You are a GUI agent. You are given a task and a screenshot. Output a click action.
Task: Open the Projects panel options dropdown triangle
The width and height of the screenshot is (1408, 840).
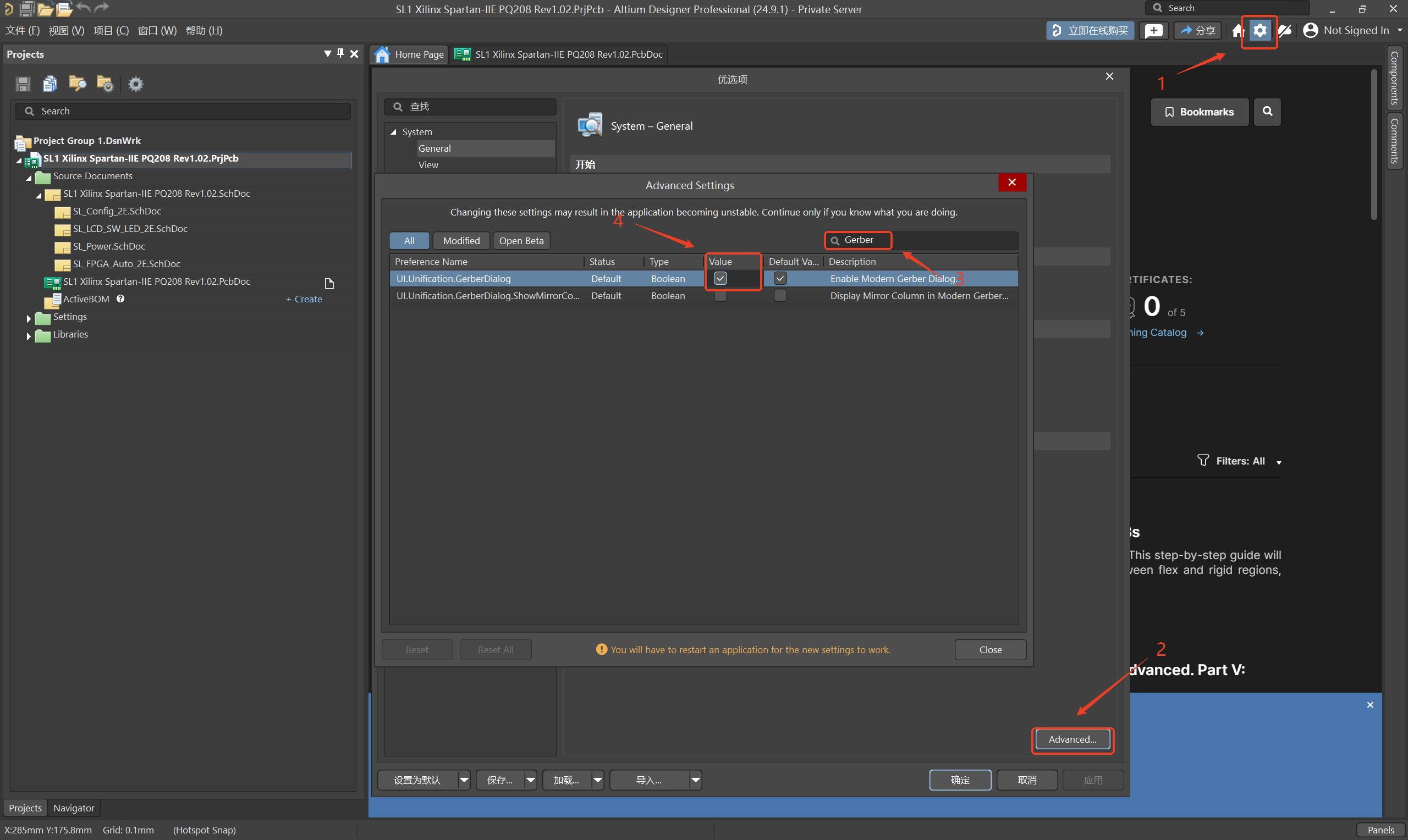[x=327, y=53]
